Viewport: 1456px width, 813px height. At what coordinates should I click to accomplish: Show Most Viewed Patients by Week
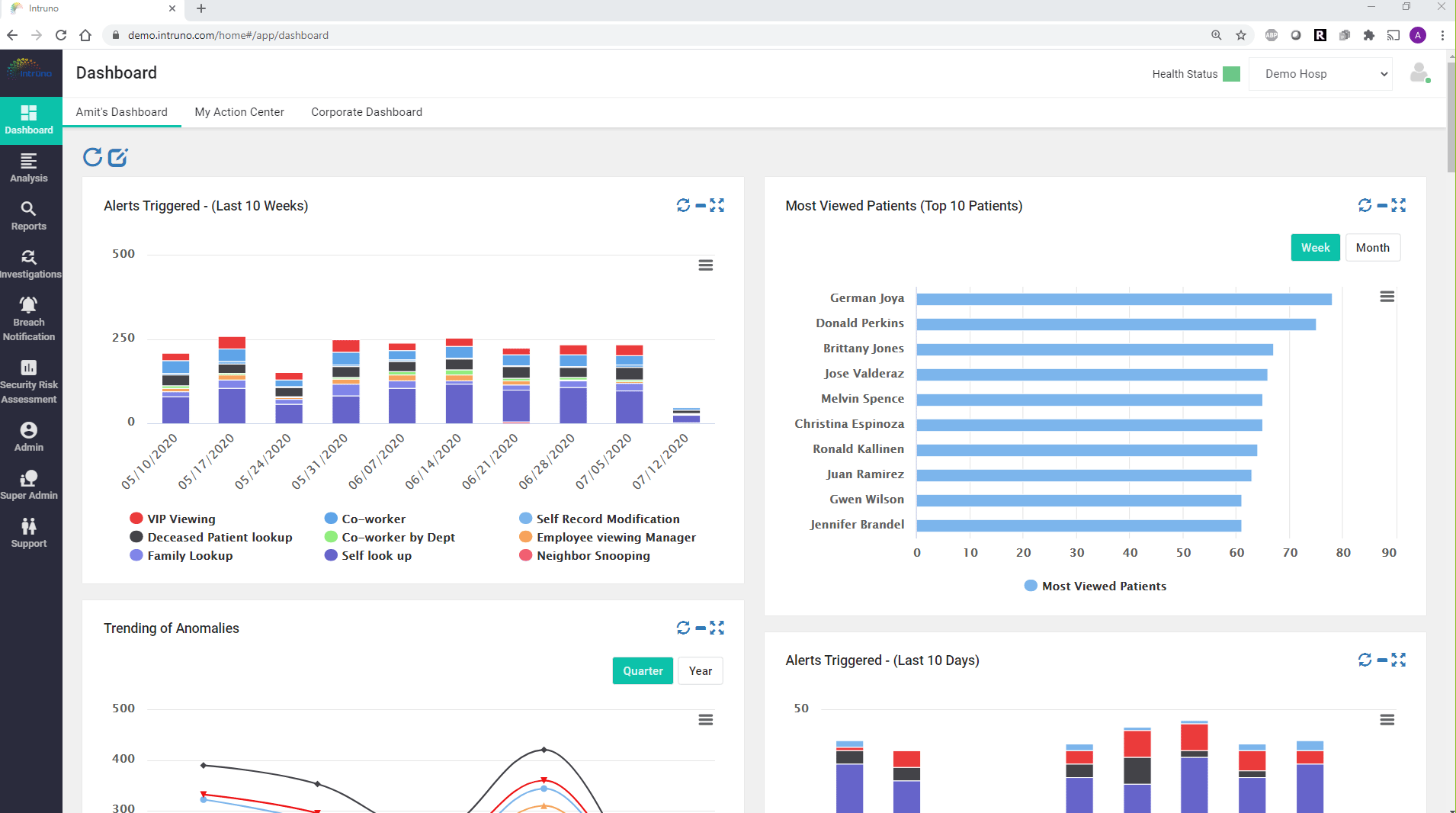1315,247
